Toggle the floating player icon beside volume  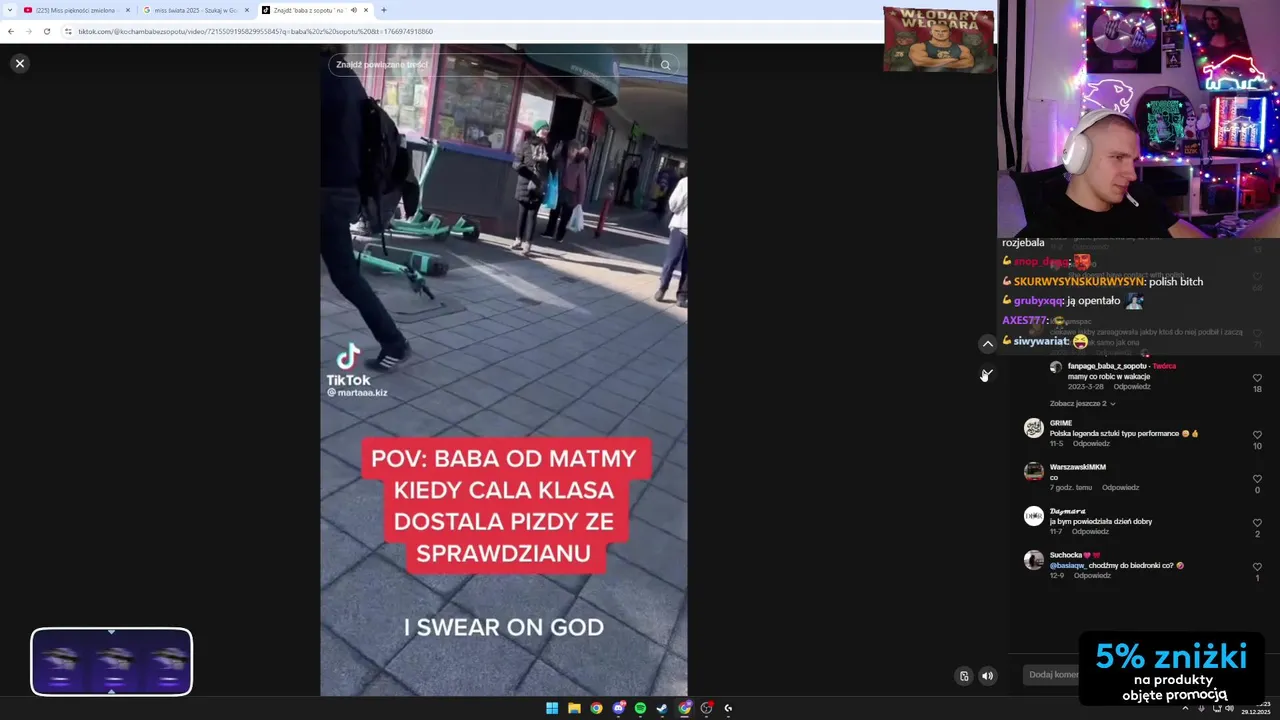[964, 676]
